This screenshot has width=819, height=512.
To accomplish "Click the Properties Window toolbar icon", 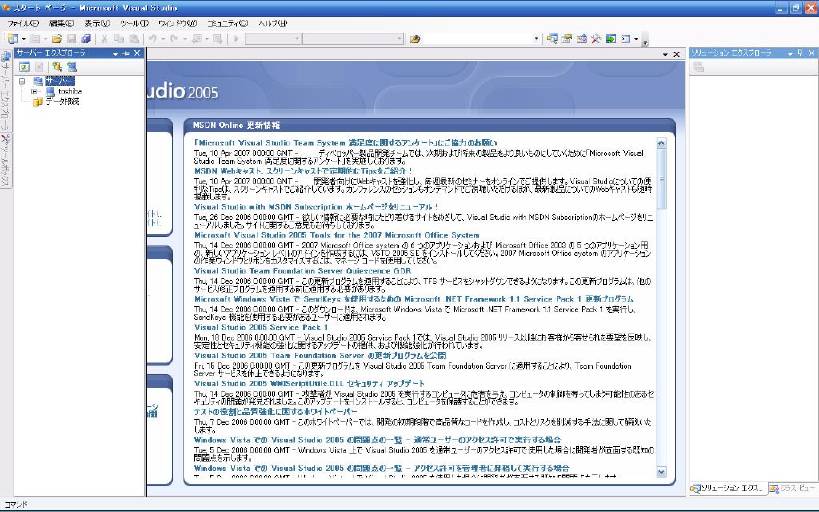I will point(567,39).
